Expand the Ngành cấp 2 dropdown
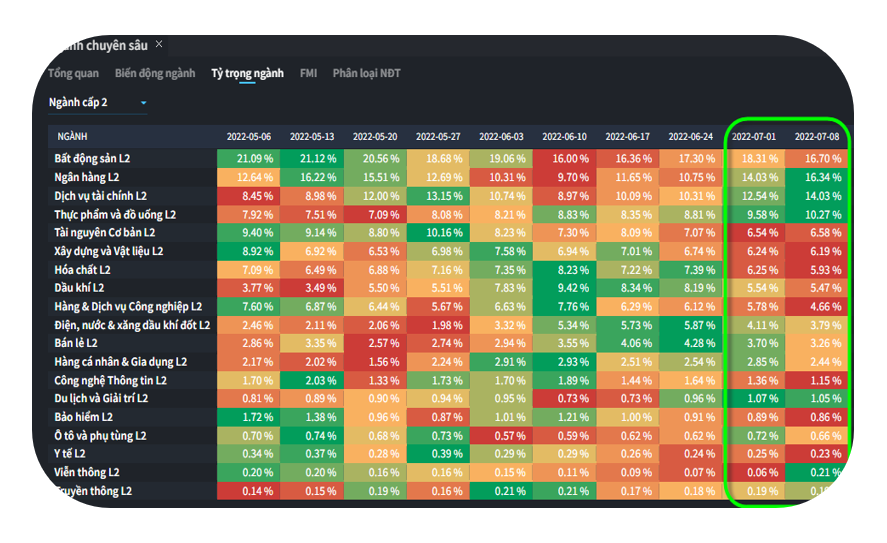 pos(98,102)
